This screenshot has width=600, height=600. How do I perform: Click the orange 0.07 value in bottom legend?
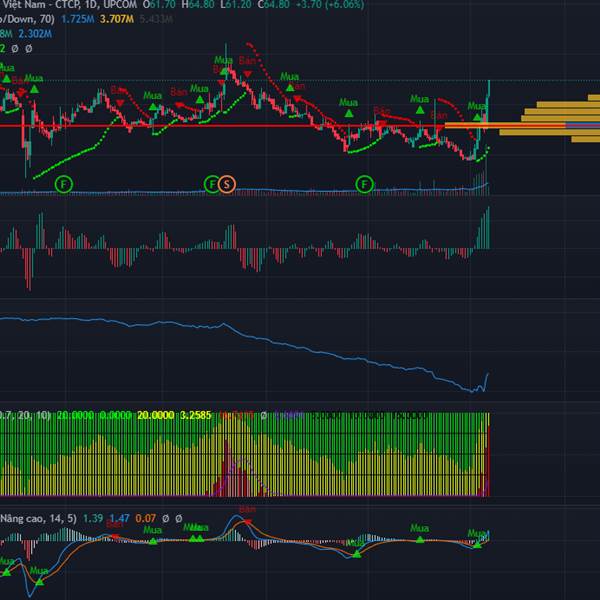point(148,519)
